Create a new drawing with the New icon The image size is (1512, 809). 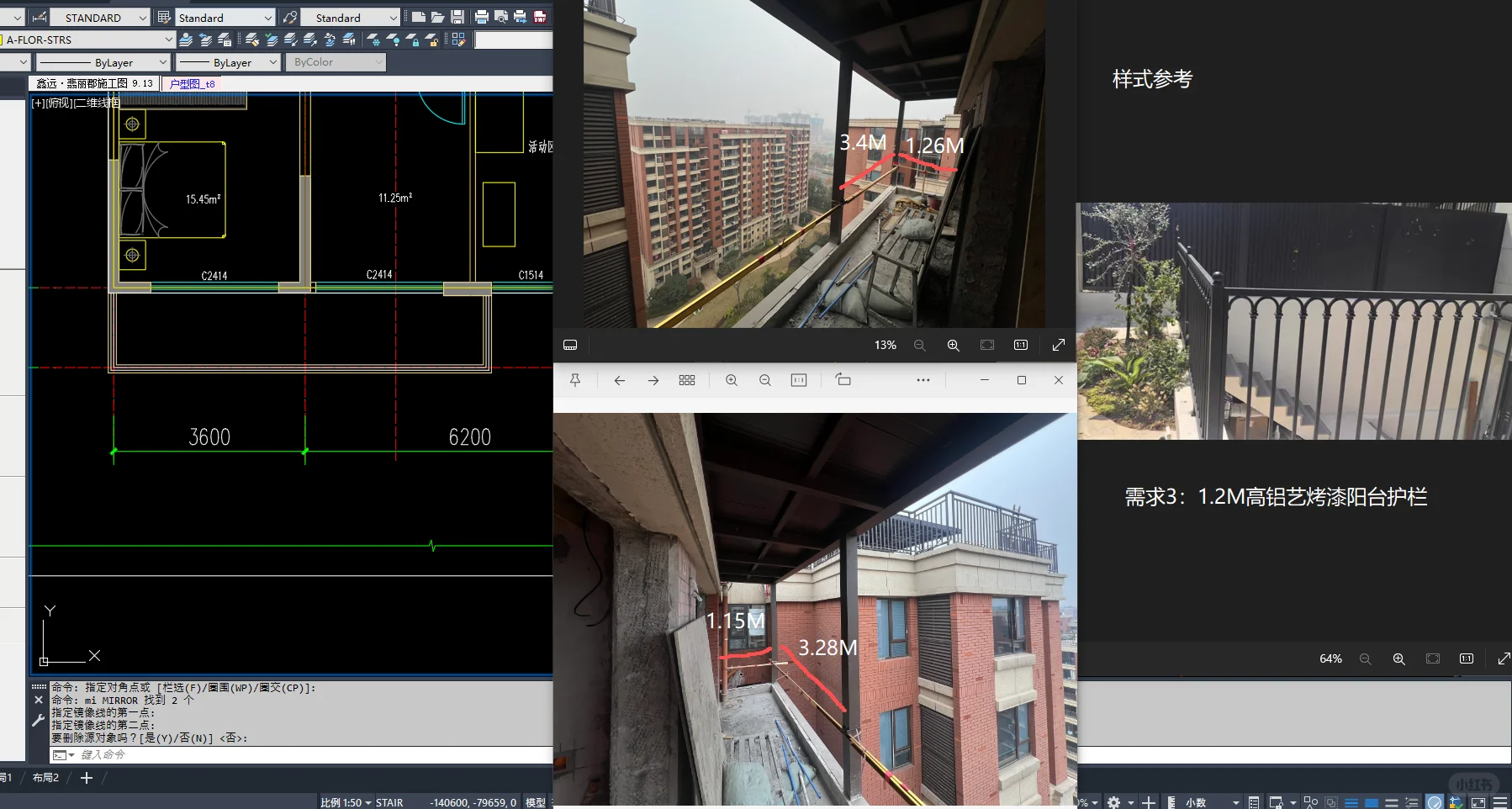coord(420,17)
